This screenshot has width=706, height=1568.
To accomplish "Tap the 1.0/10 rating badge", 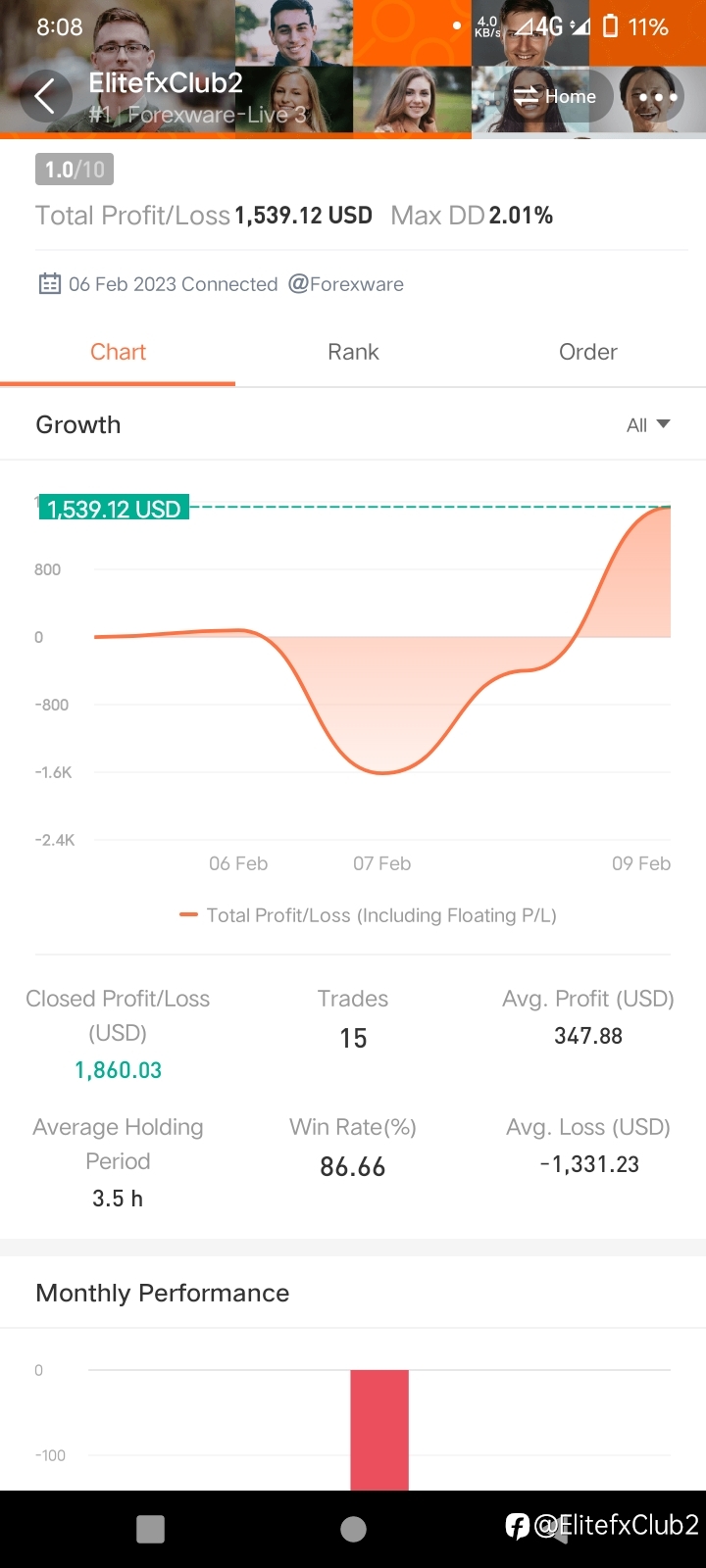I will point(75,170).
